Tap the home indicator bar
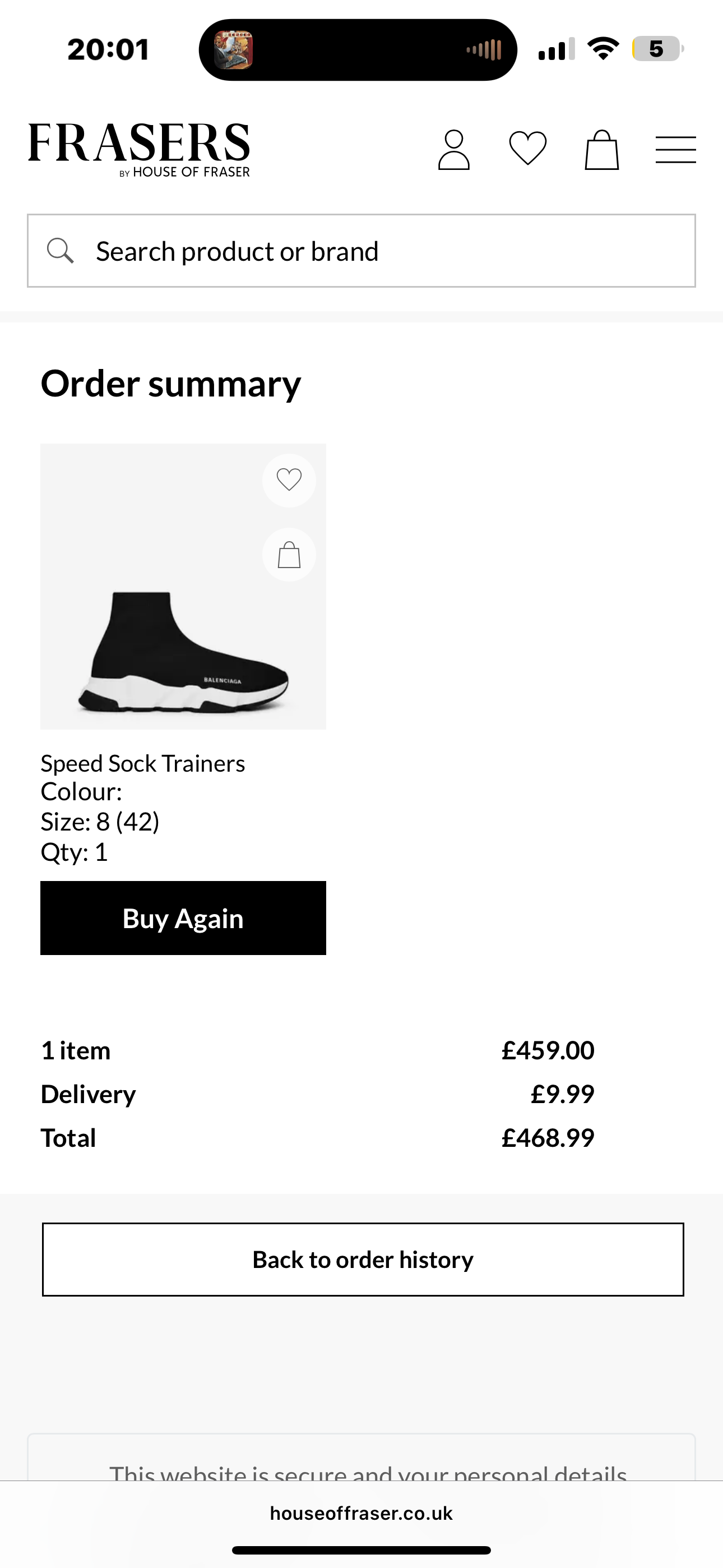This screenshot has height=1568, width=723. click(361, 1551)
